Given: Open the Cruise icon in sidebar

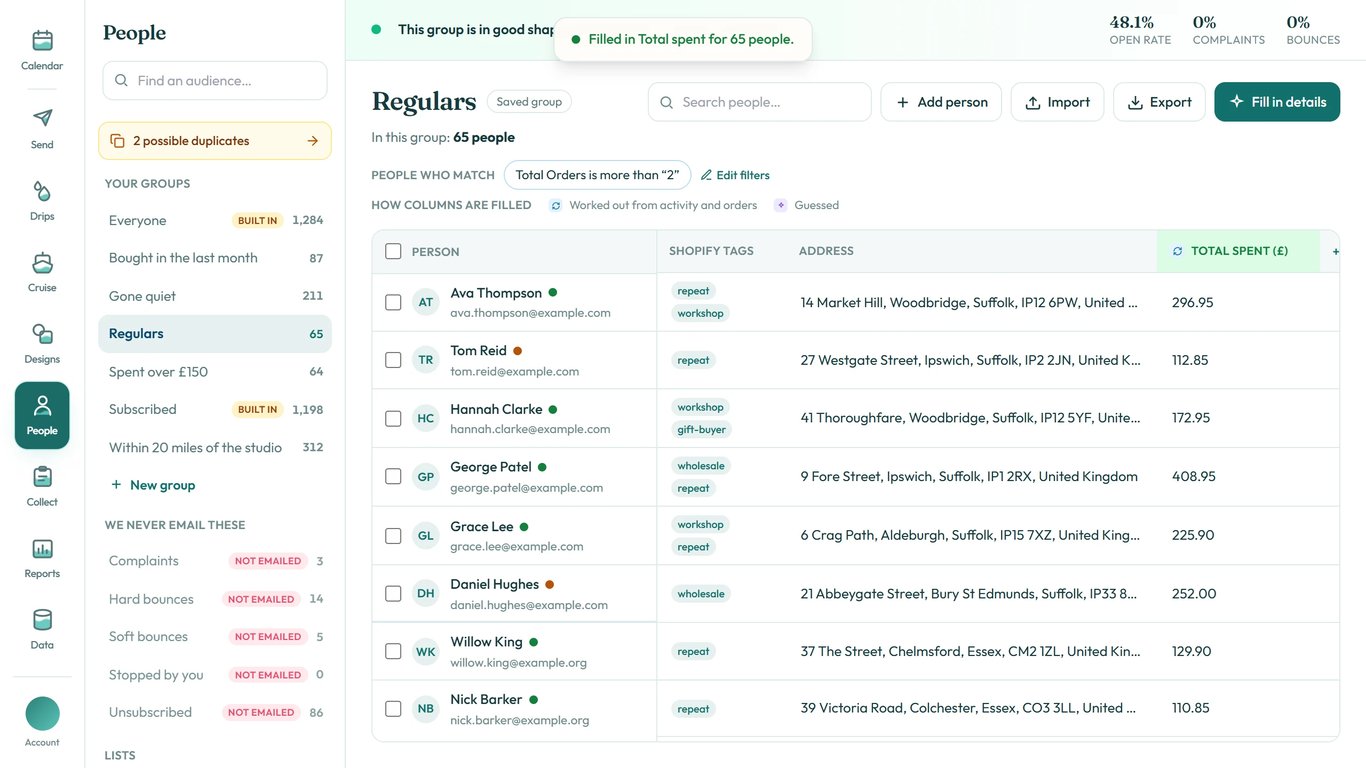Looking at the screenshot, I should [x=42, y=263].
